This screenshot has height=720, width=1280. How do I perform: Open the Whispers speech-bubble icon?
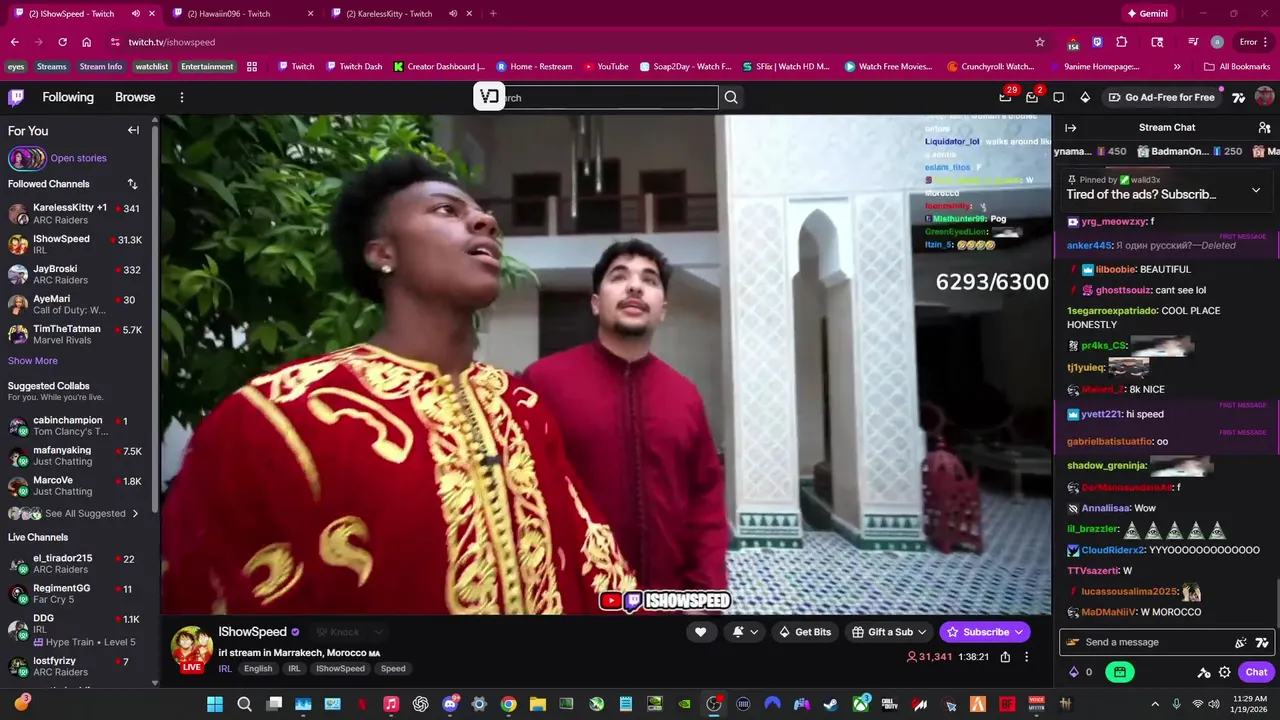point(1059,97)
